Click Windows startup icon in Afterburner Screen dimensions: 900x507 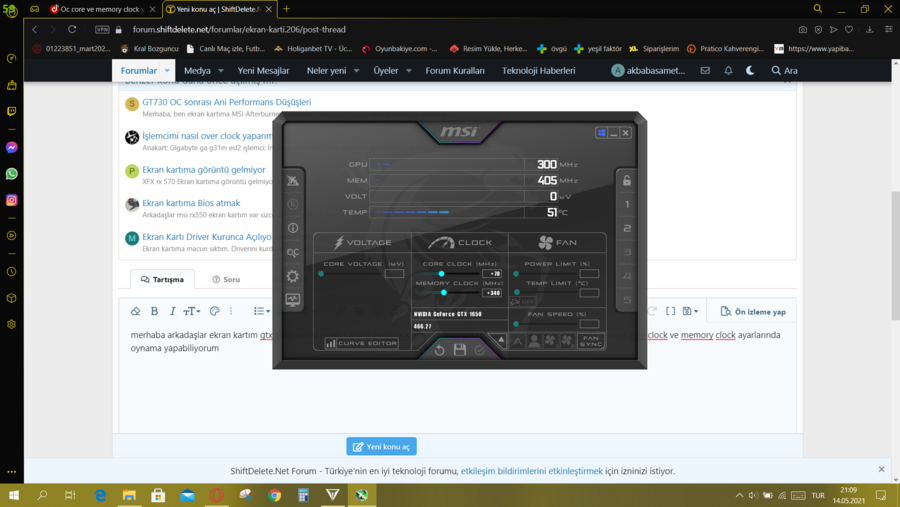[x=602, y=133]
